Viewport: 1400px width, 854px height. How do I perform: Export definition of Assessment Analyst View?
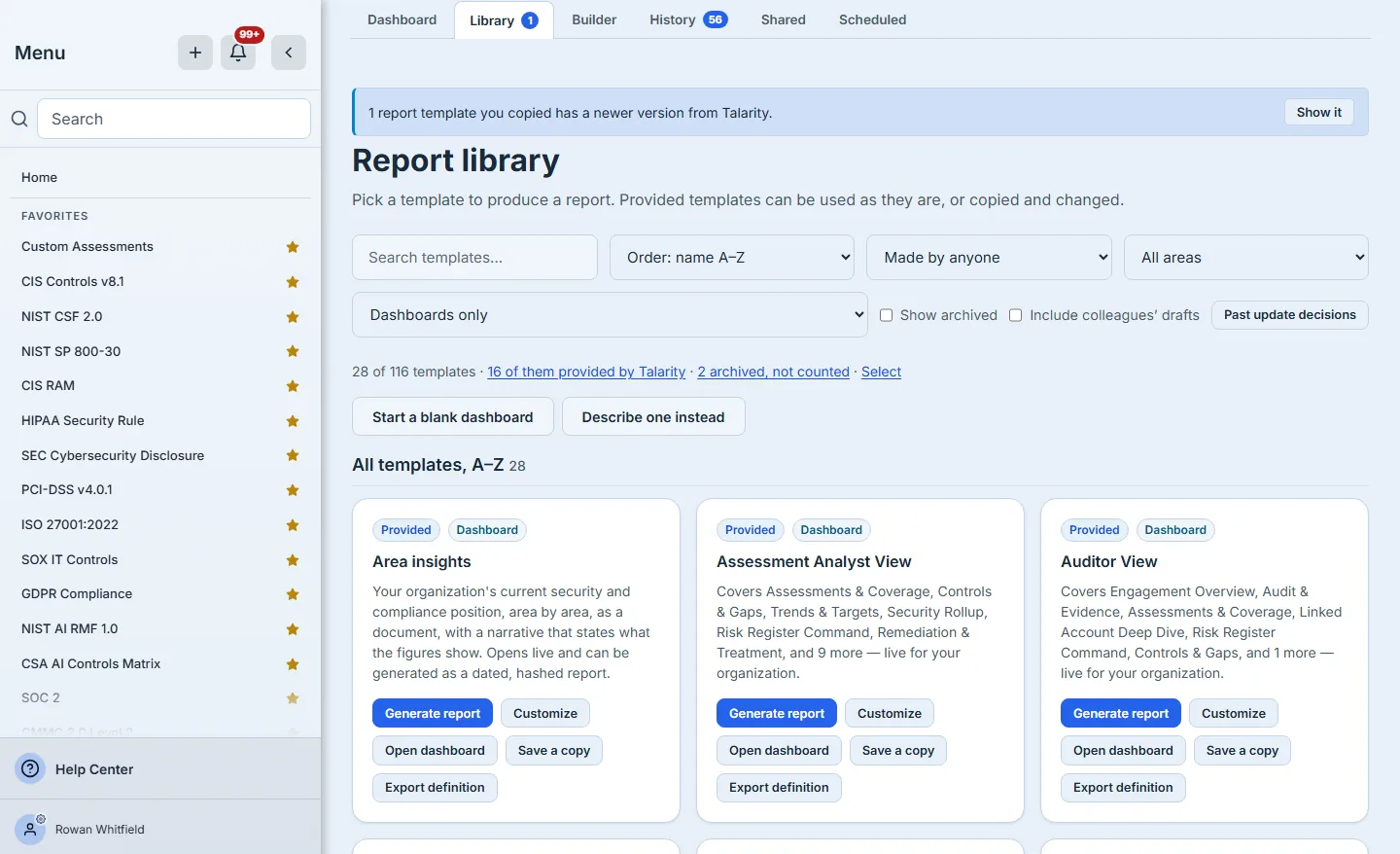coord(779,787)
